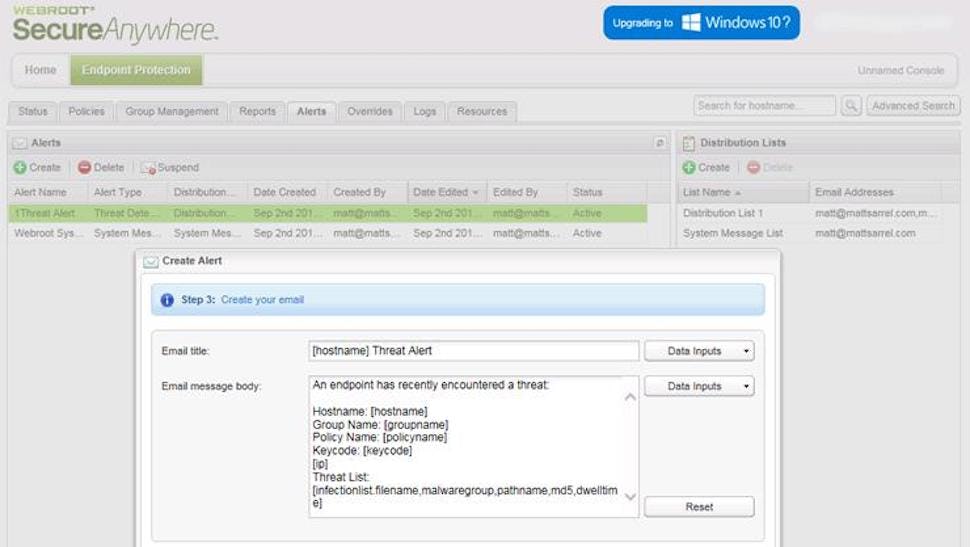Sort by Date Edited column header
The image size is (970, 547).
click(x=446, y=192)
